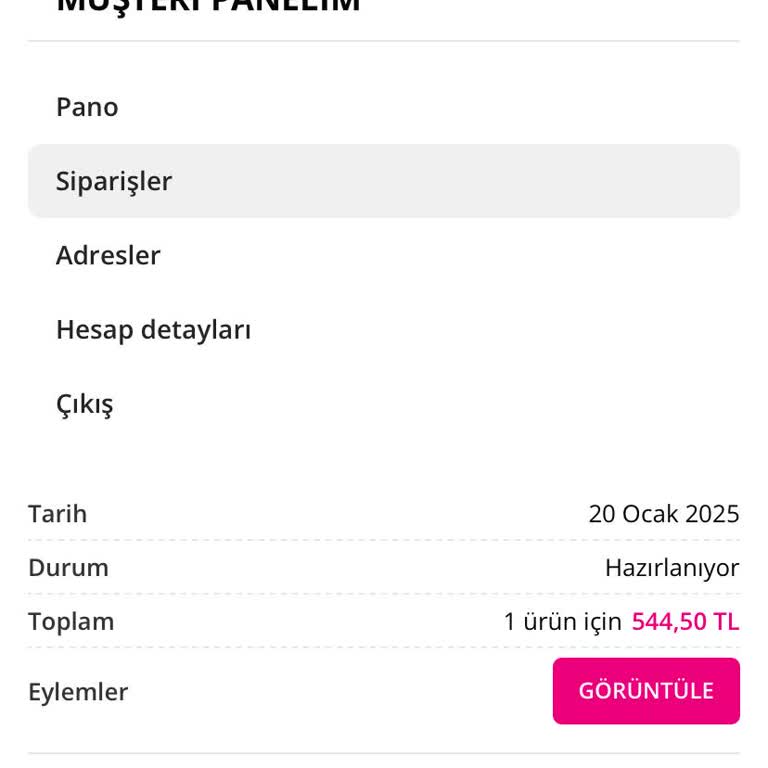Open Hesap detayları account page
This screenshot has height=768, width=768.
(153, 329)
